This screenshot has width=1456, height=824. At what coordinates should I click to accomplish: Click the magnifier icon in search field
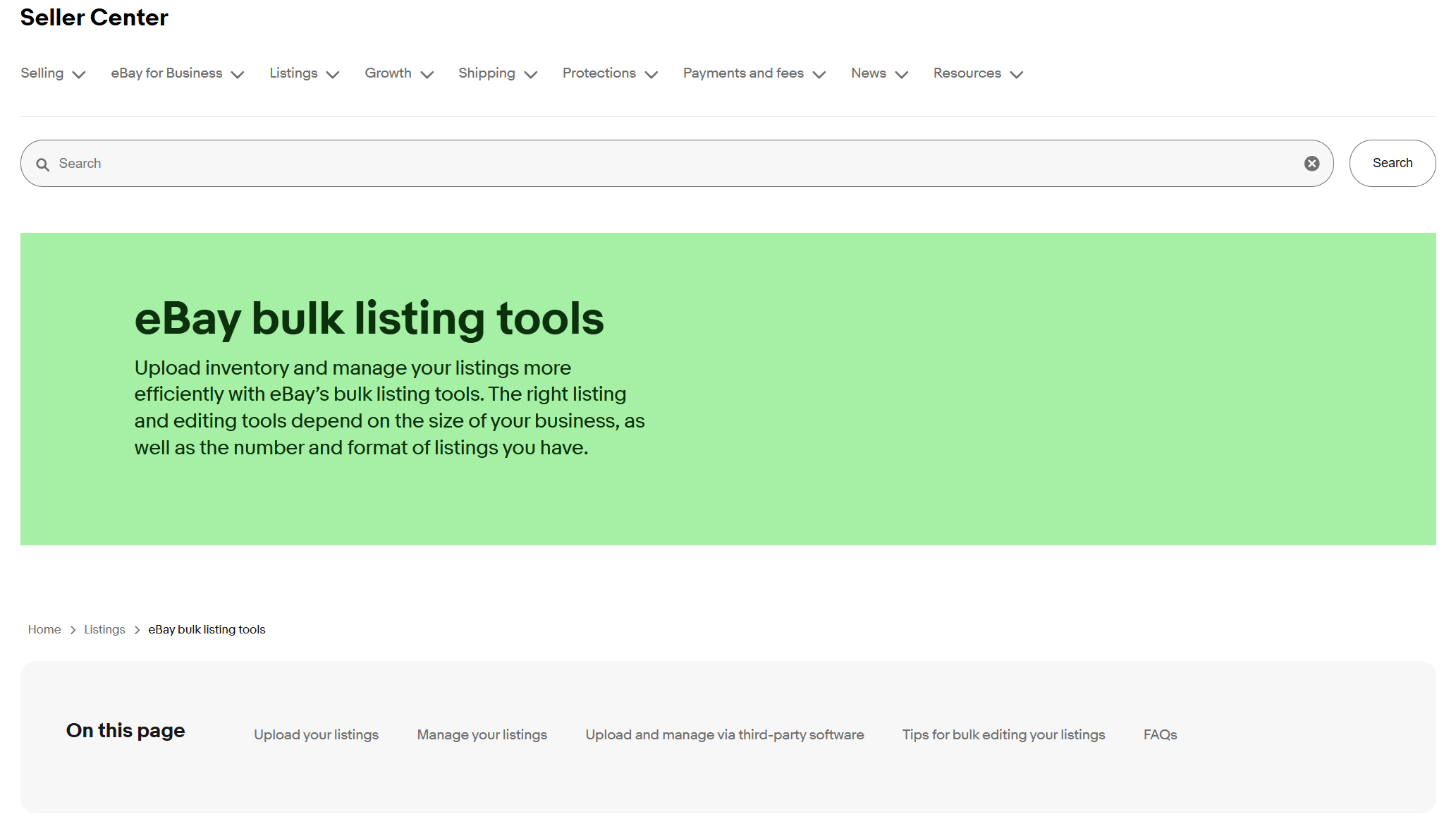[x=43, y=164]
